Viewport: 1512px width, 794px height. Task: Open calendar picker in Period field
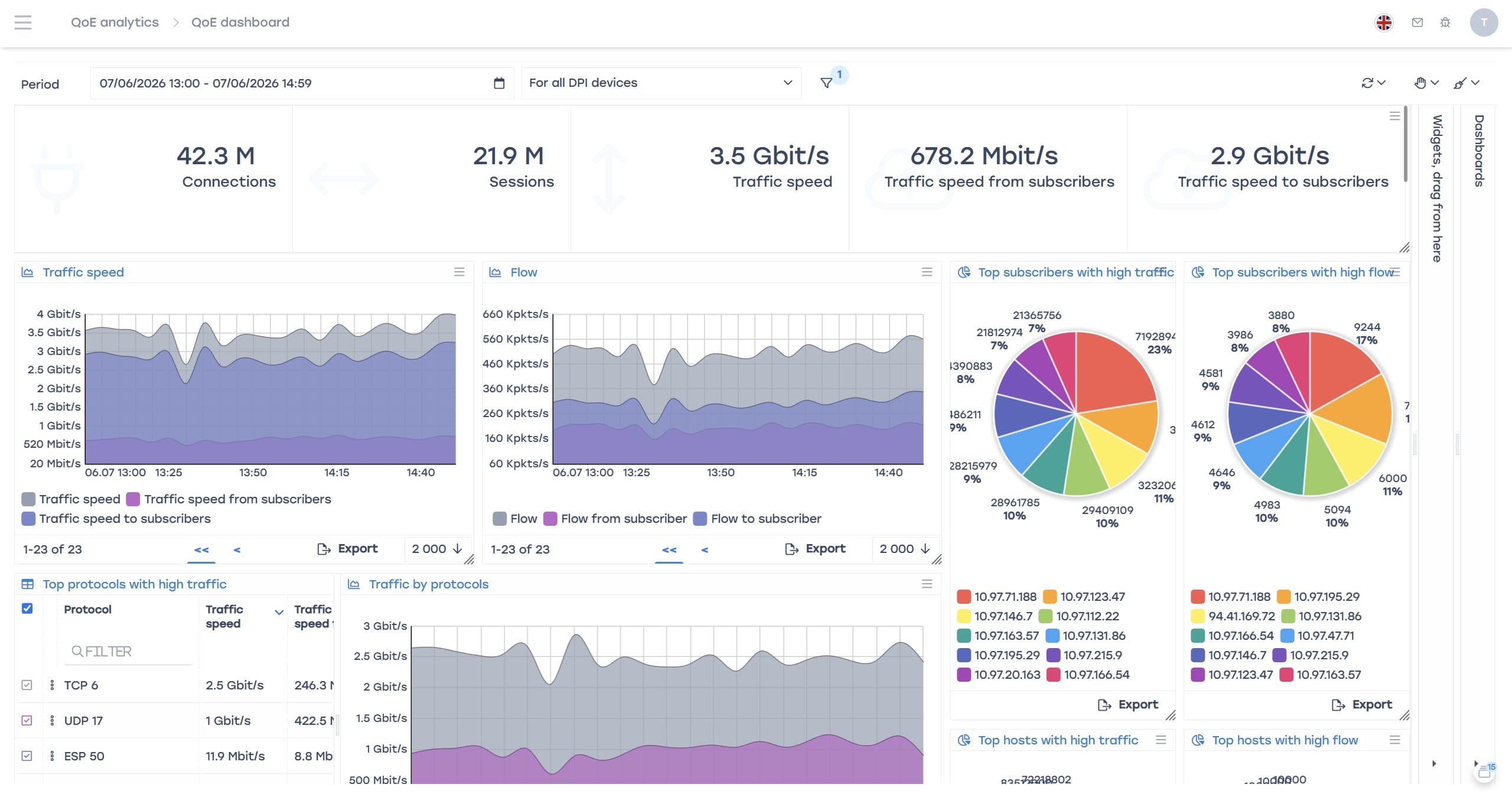click(x=499, y=83)
